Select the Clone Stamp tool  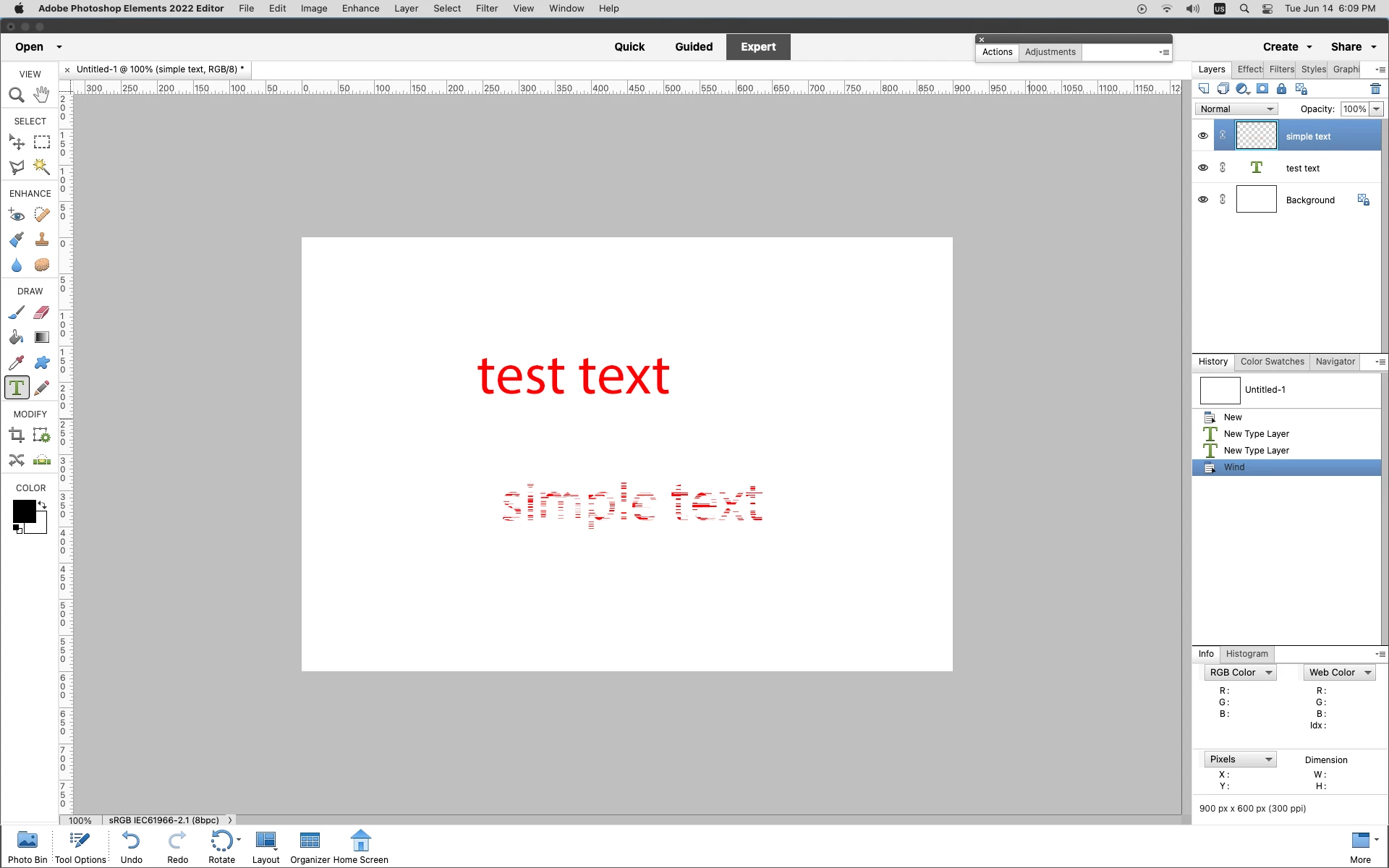42,240
